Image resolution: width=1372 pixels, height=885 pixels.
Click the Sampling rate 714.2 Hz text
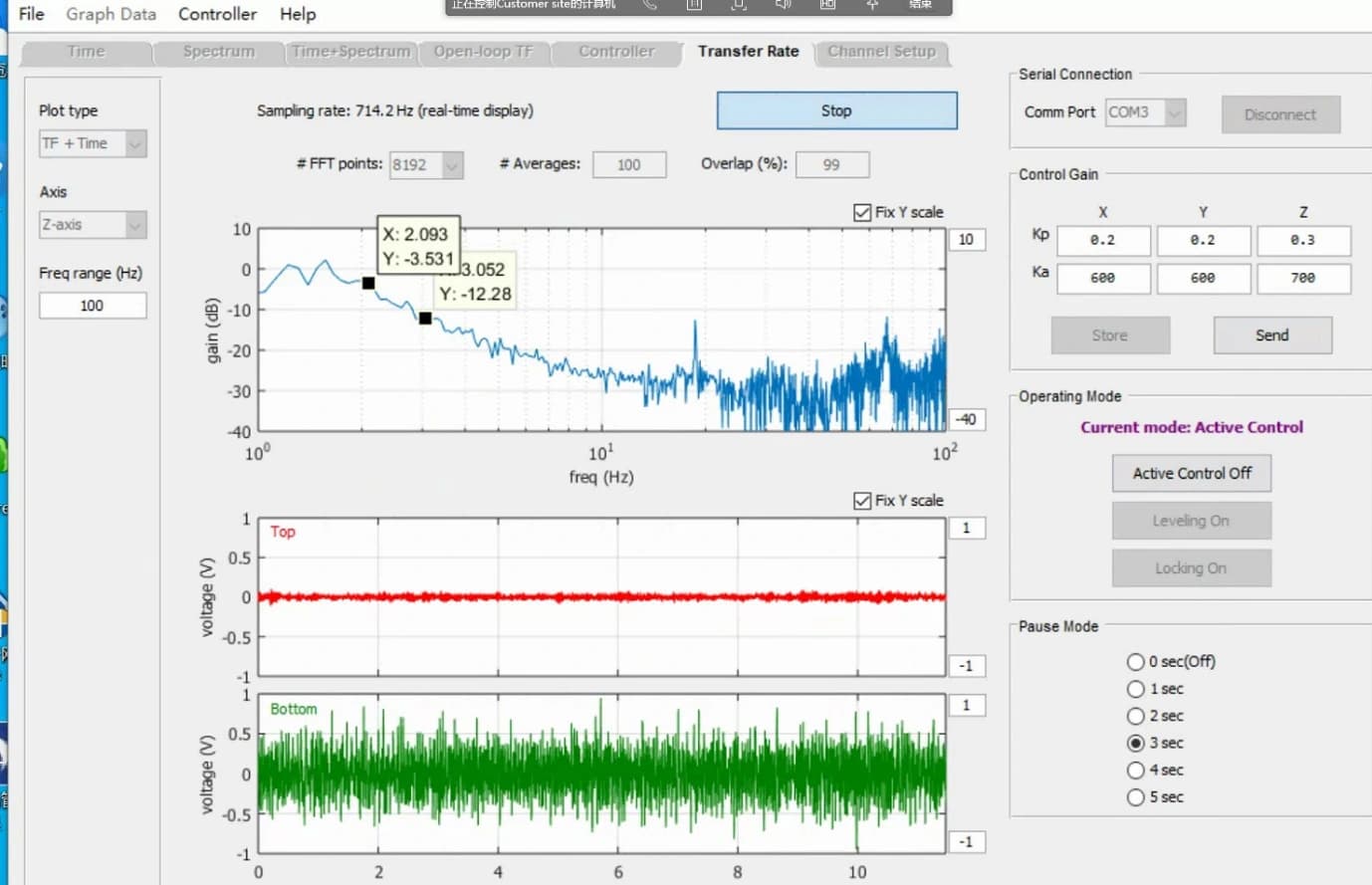(395, 111)
